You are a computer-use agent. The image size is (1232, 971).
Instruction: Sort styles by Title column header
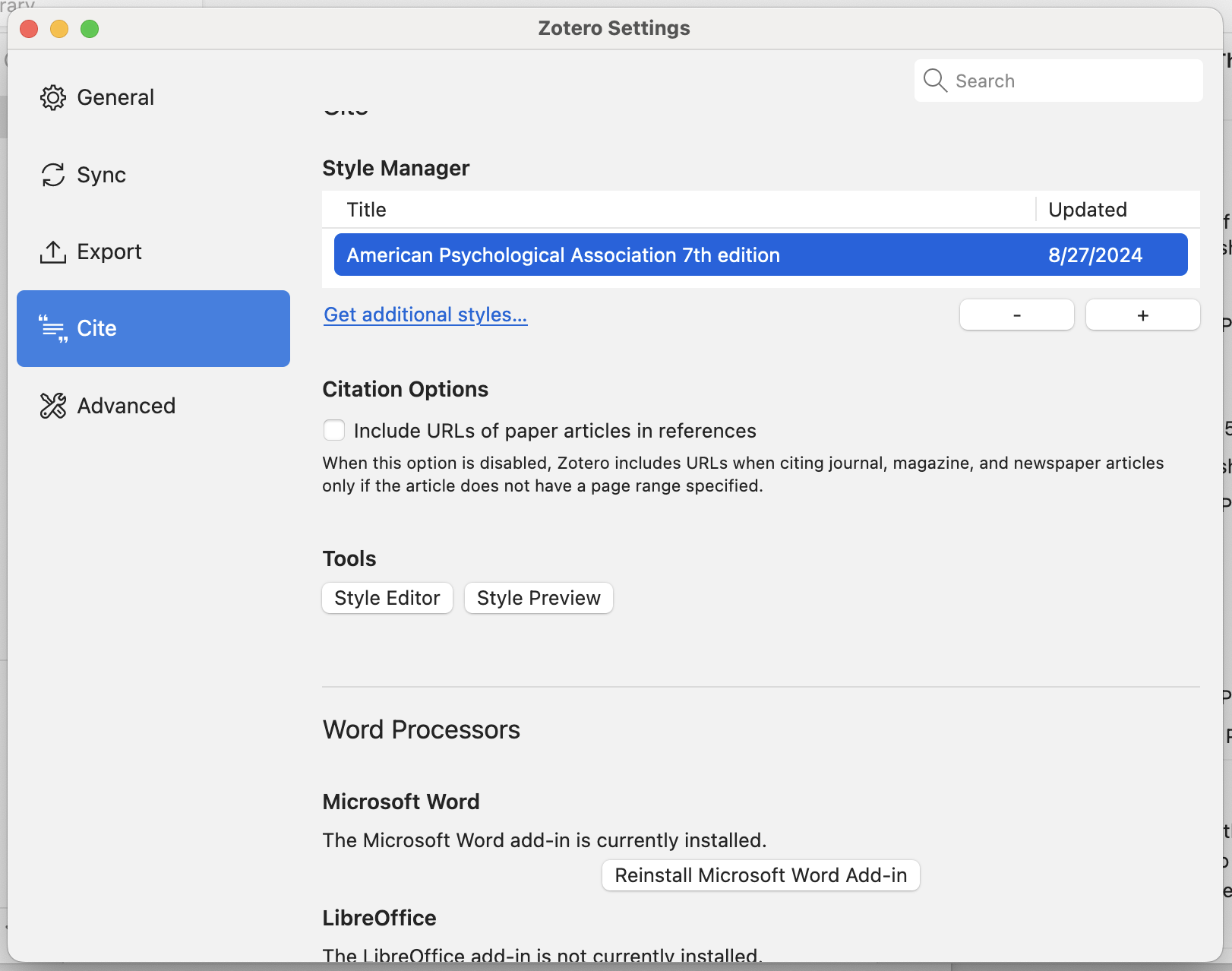679,210
